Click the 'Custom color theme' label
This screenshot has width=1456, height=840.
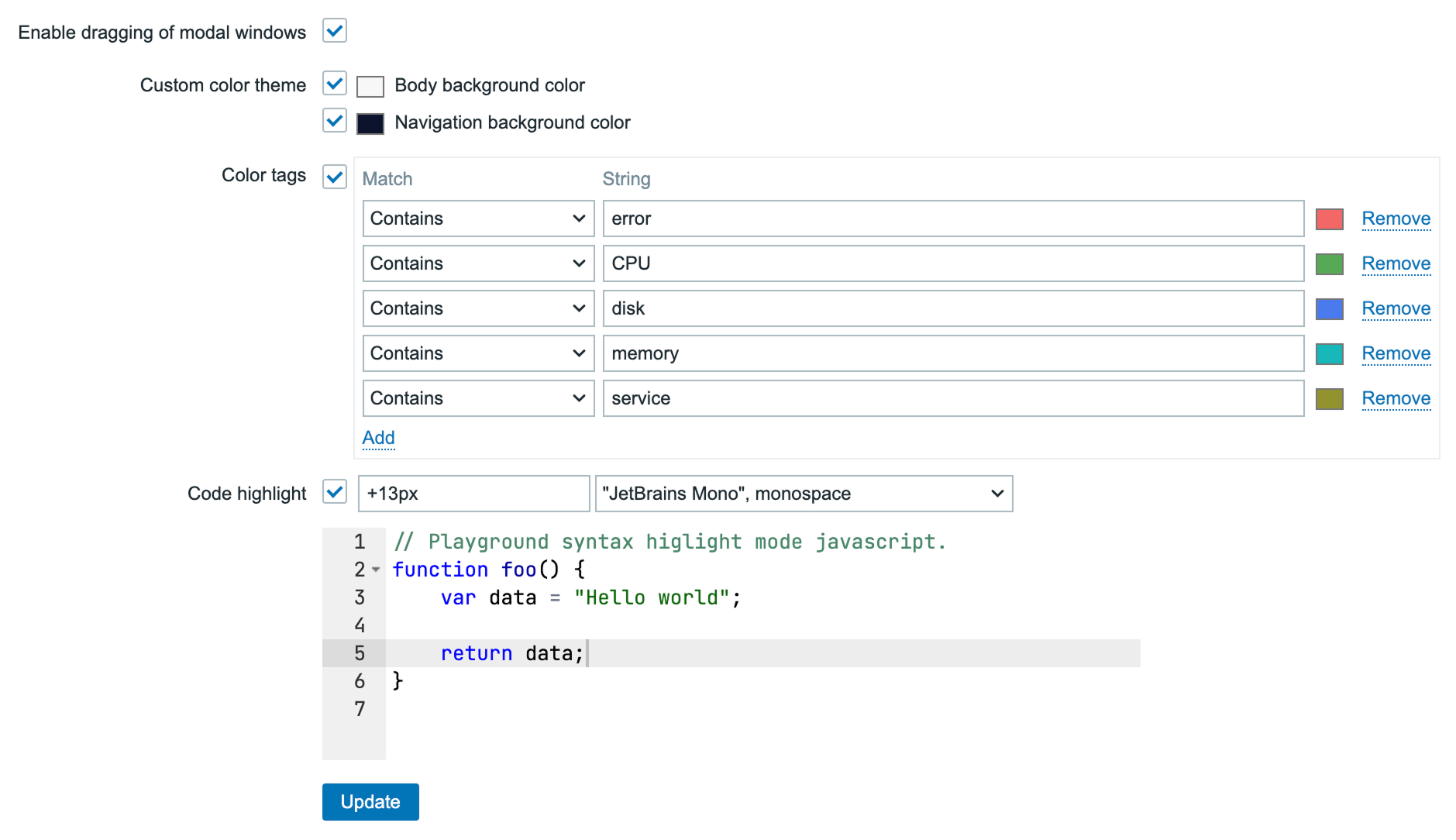pos(223,85)
